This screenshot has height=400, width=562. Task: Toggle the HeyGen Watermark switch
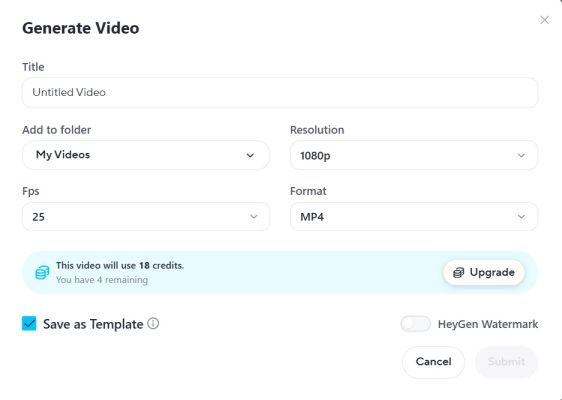coord(415,324)
